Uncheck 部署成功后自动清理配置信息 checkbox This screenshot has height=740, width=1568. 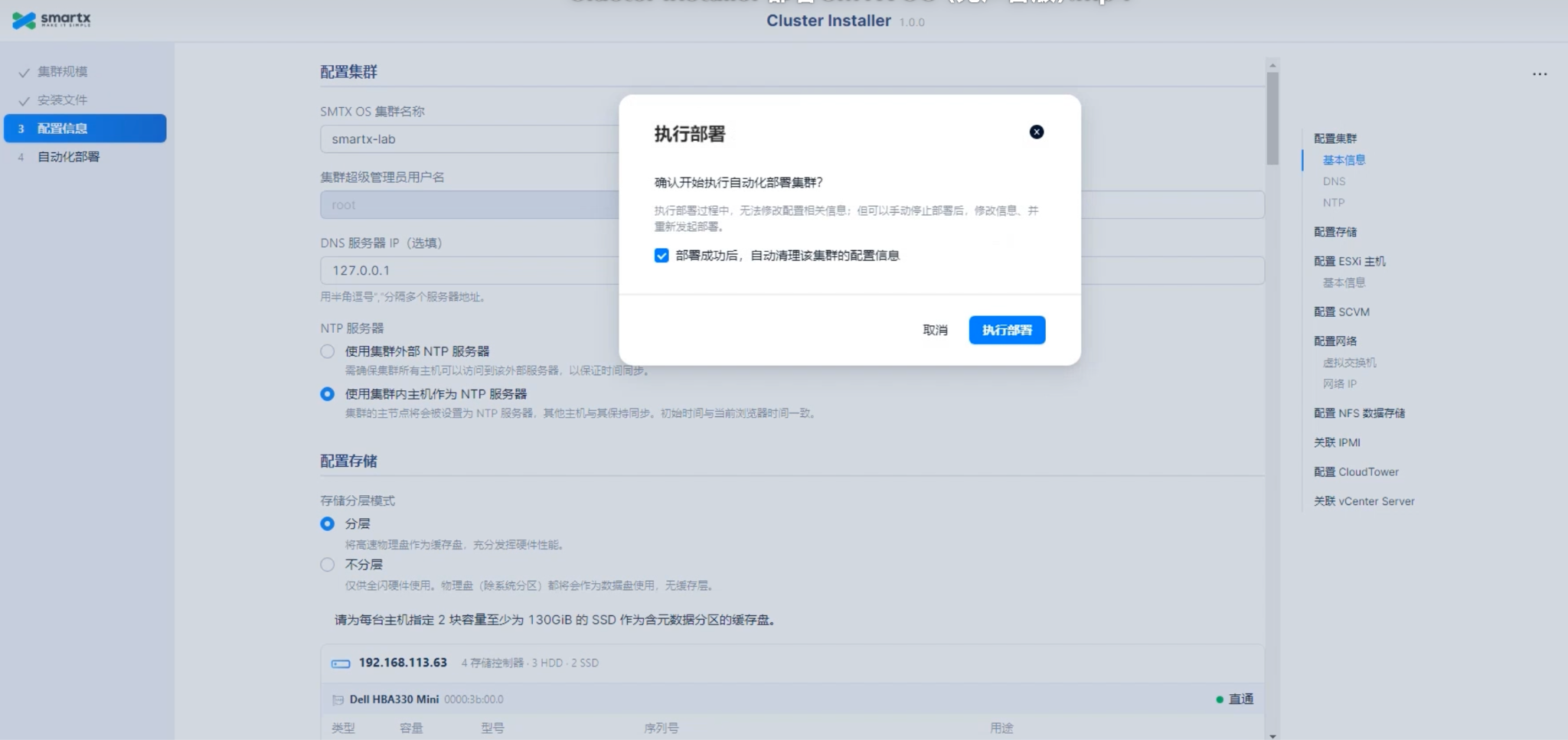(x=661, y=256)
